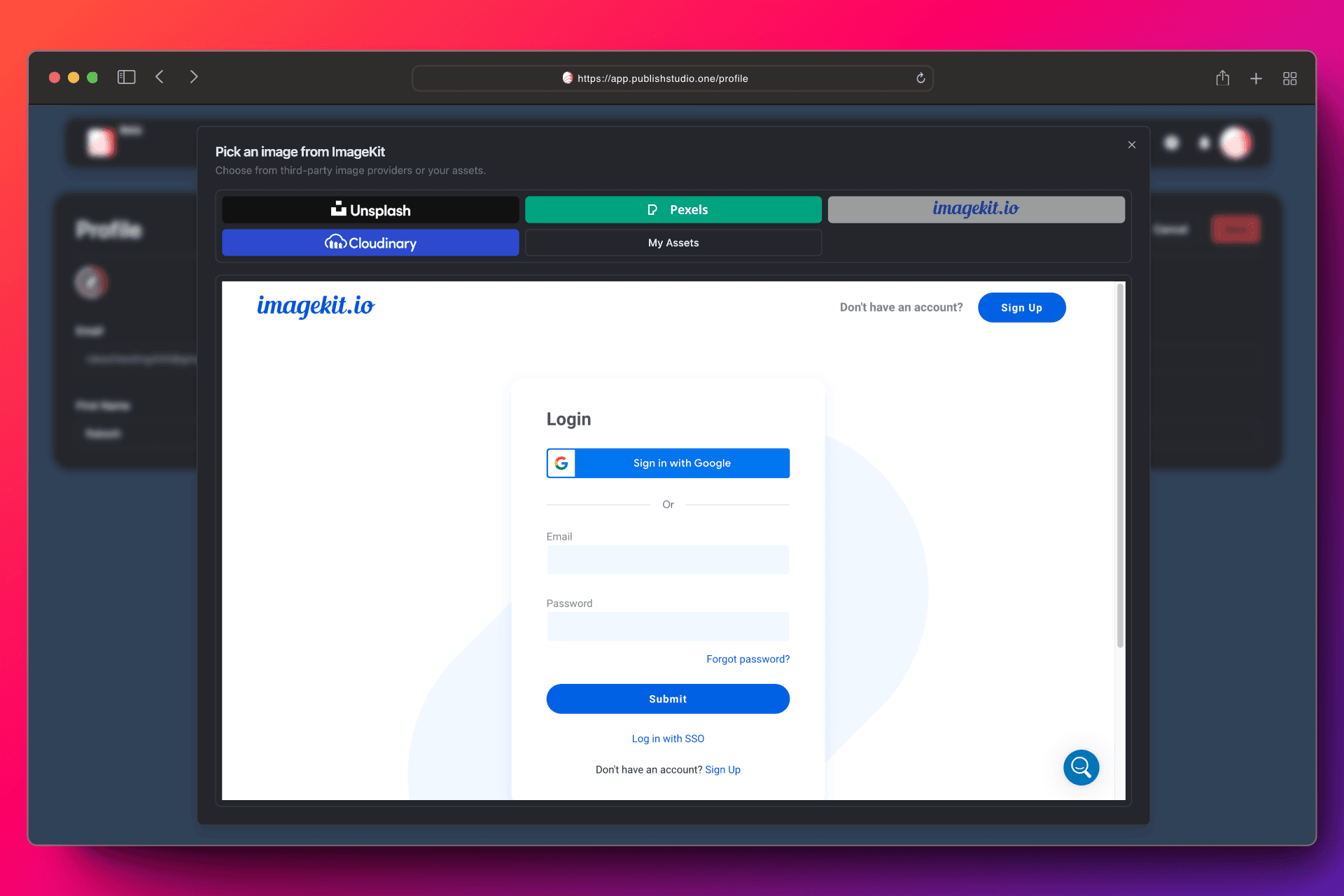1344x896 pixels.
Task: Click the Sign Up button top right
Action: coord(1020,307)
